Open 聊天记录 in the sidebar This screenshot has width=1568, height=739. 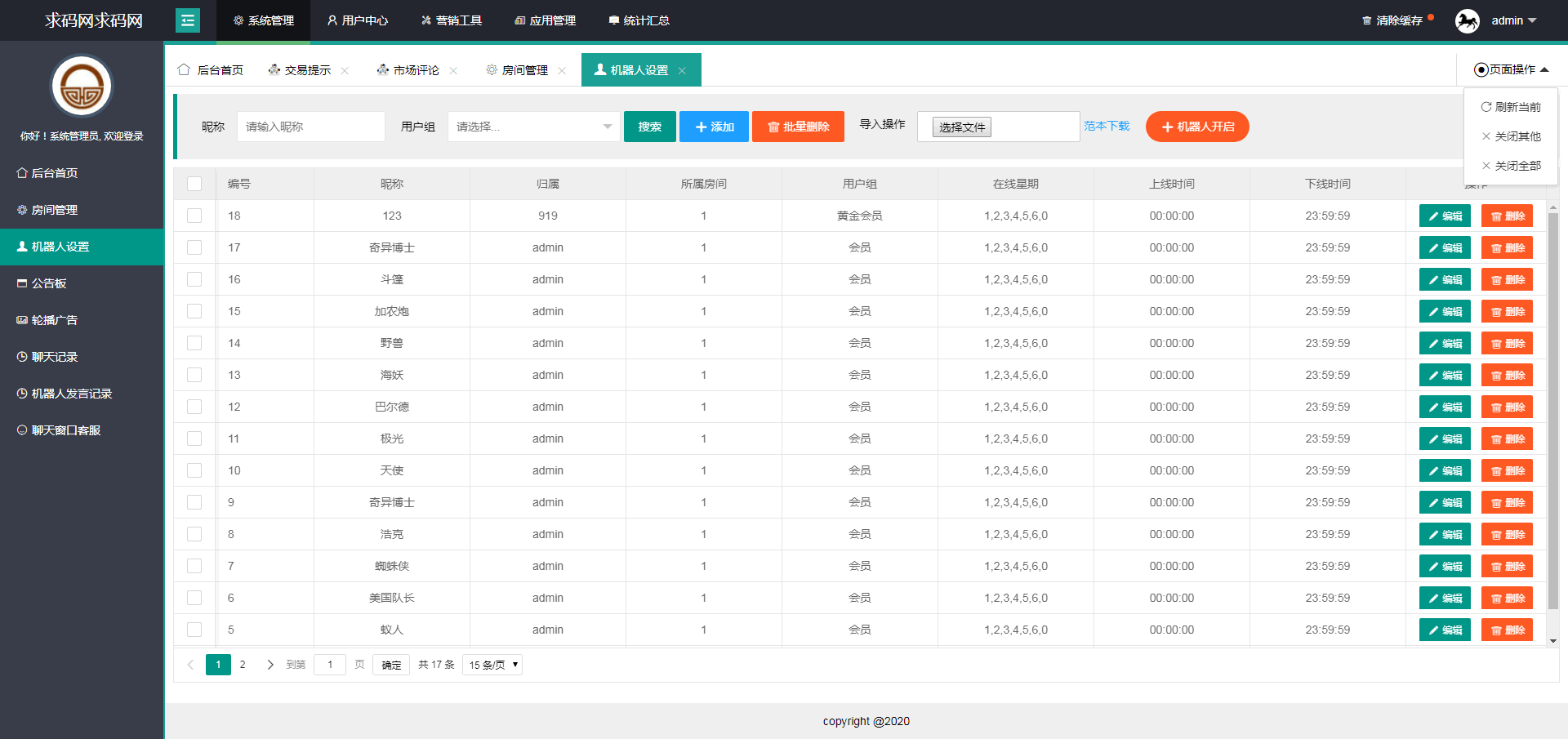click(x=54, y=357)
